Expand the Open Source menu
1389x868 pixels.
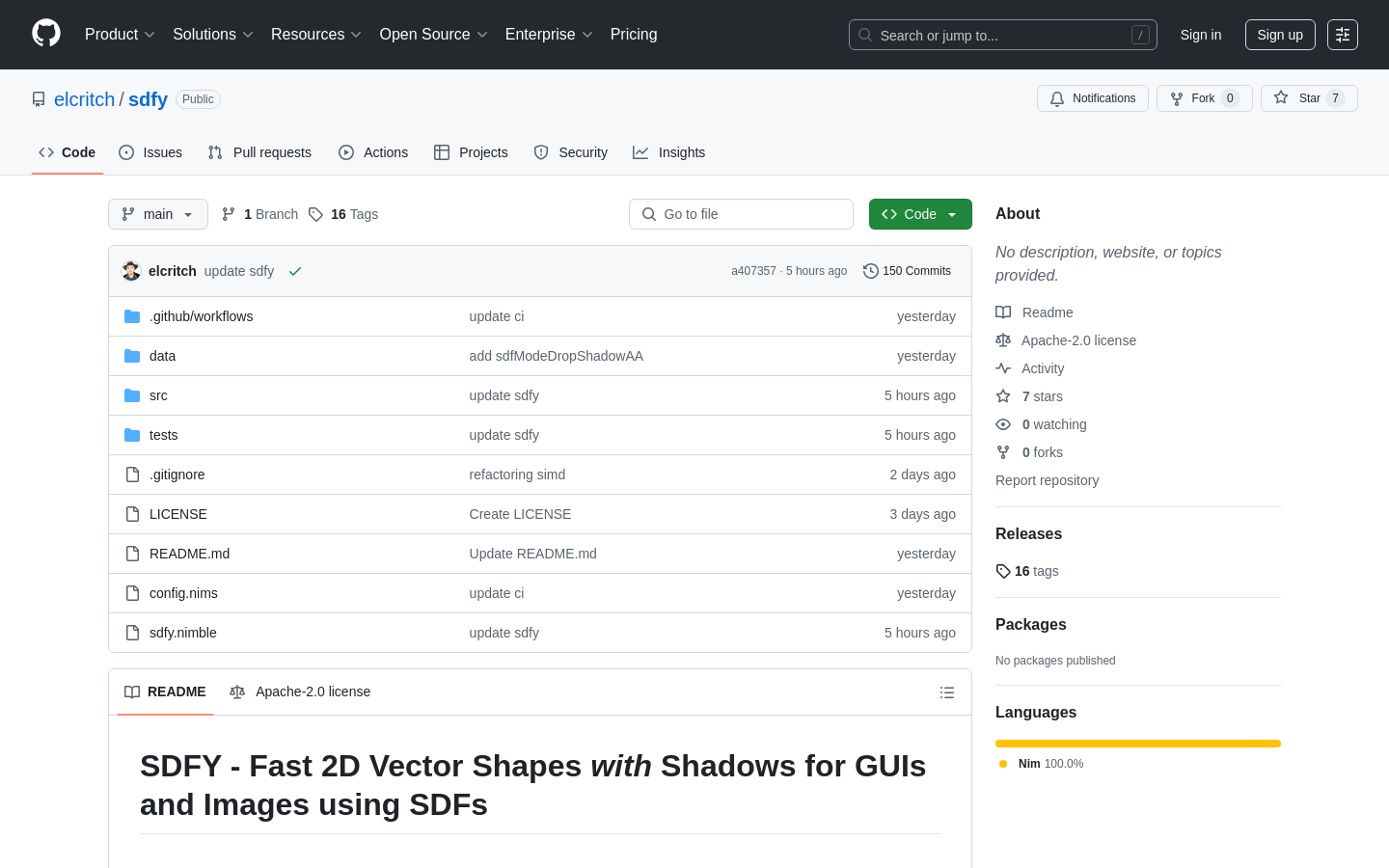click(433, 35)
